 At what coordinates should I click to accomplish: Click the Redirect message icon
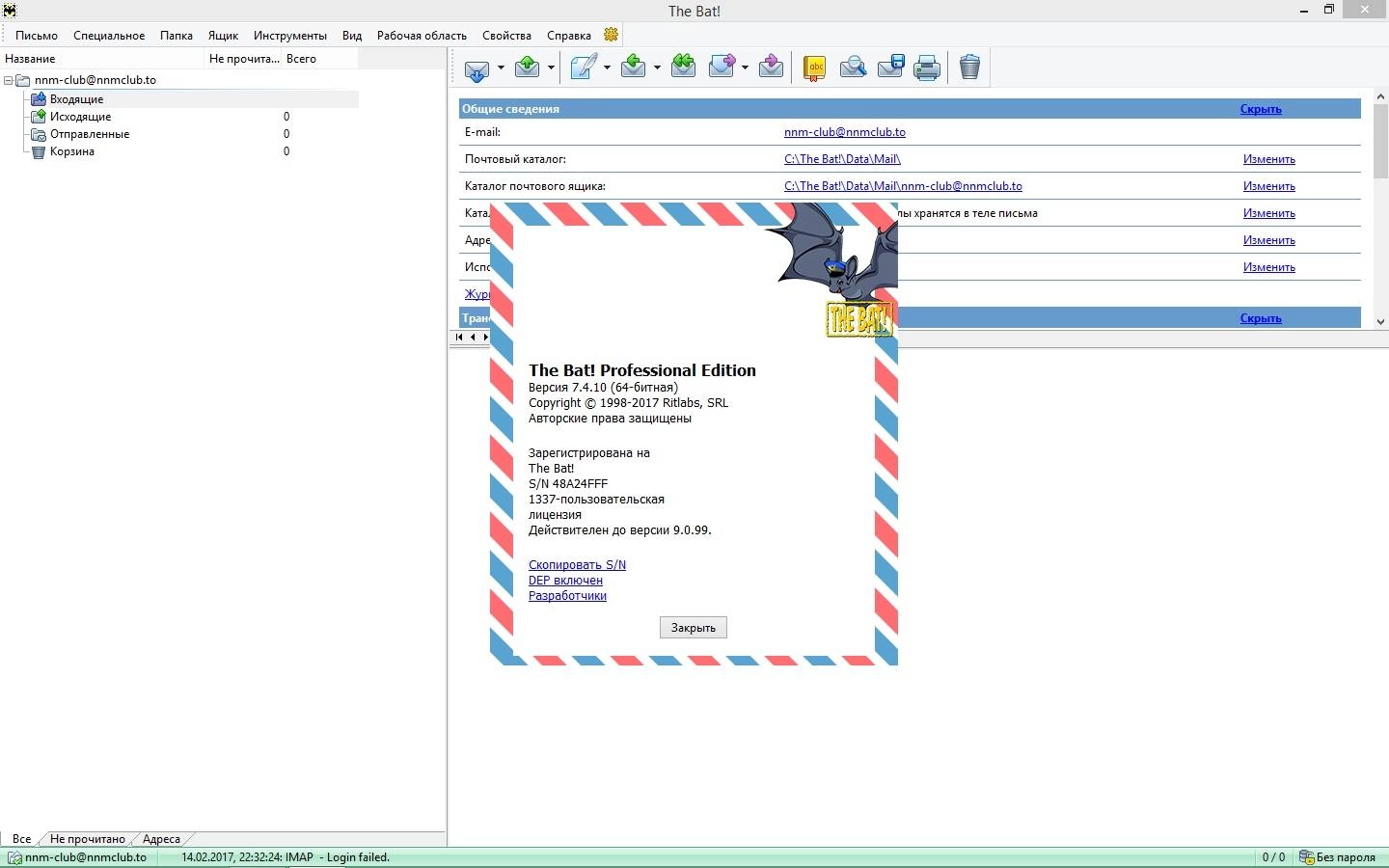[x=771, y=67]
